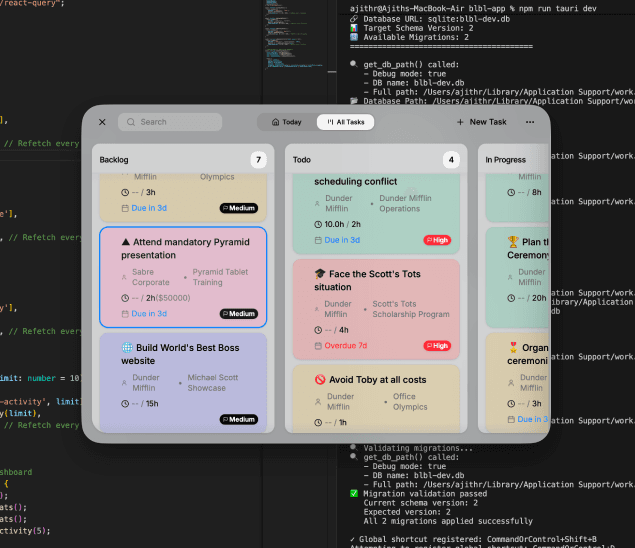The image size is (635, 548).
Task: Click the Todo count badge showing 4
Action: pyautogui.click(x=451, y=160)
